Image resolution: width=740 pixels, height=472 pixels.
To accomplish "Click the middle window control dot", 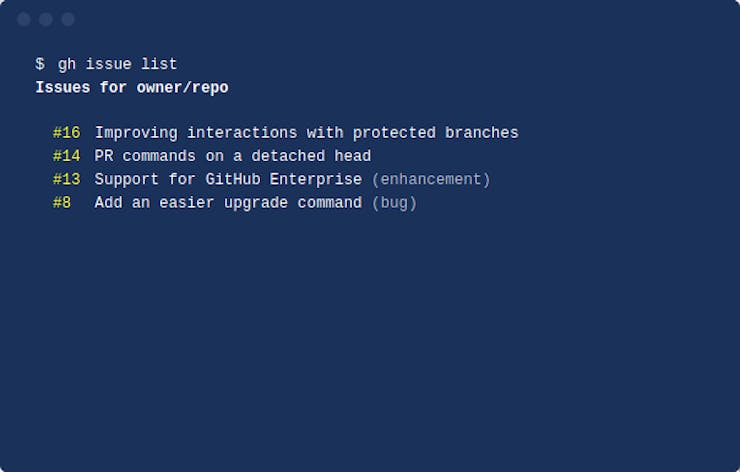I will pyautogui.click(x=46, y=19).
